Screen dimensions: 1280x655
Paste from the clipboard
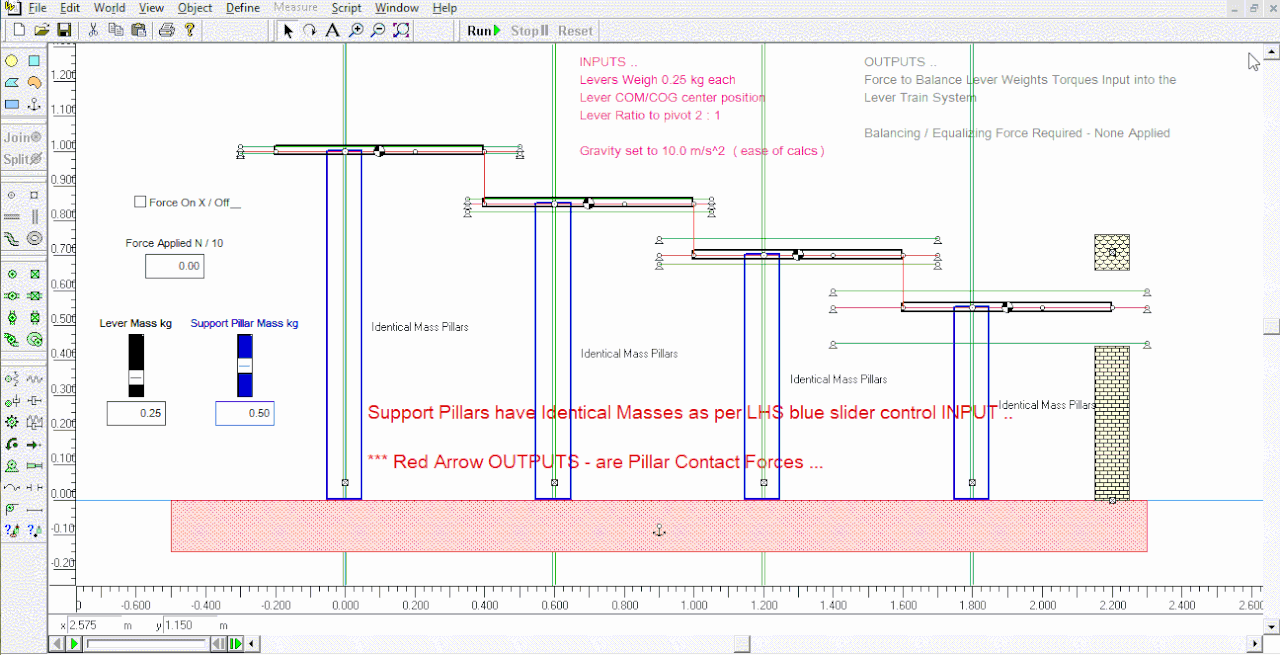pyautogui.click(x=139, y=30)
